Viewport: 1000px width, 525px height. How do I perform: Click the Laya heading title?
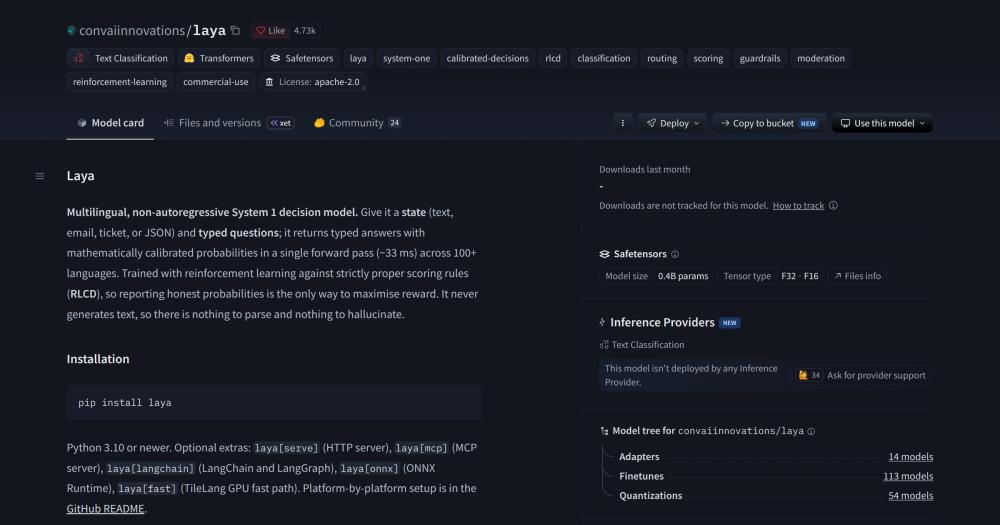click(x=80, y=175)
